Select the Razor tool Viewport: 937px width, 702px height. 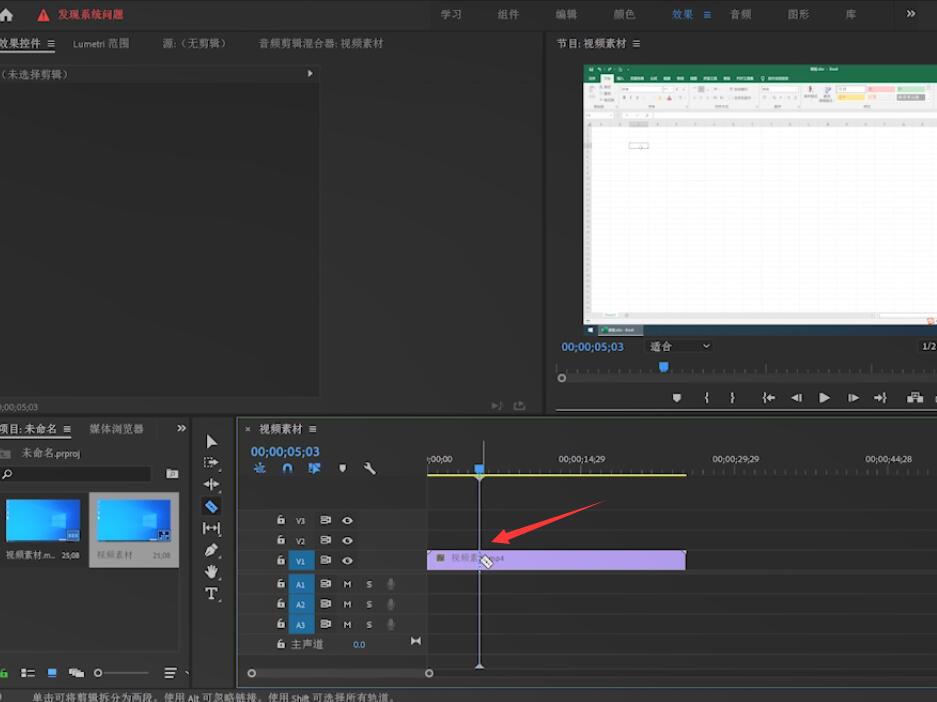coord(211,507)
